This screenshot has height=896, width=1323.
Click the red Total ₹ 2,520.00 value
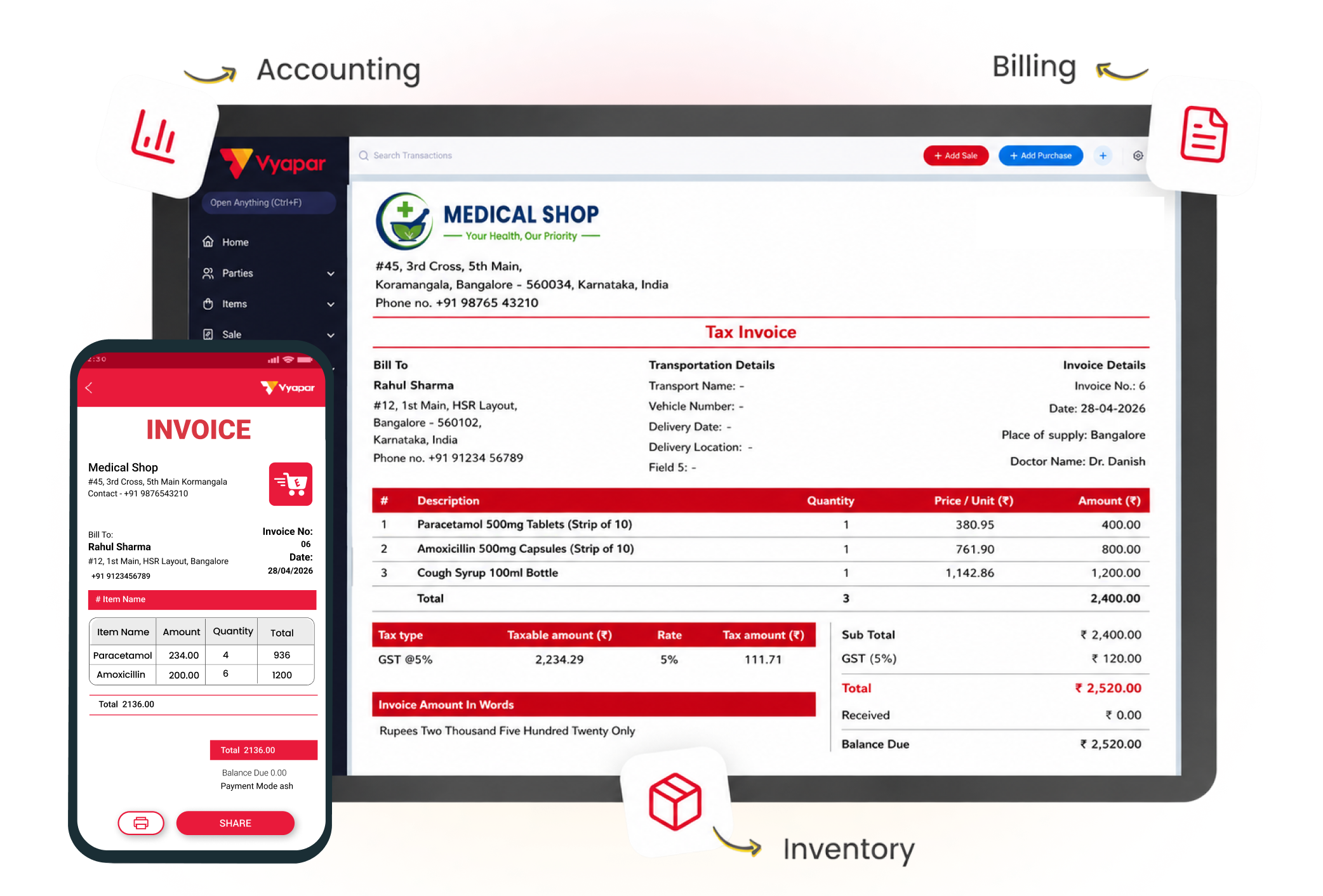click(x=1108, y=688)
